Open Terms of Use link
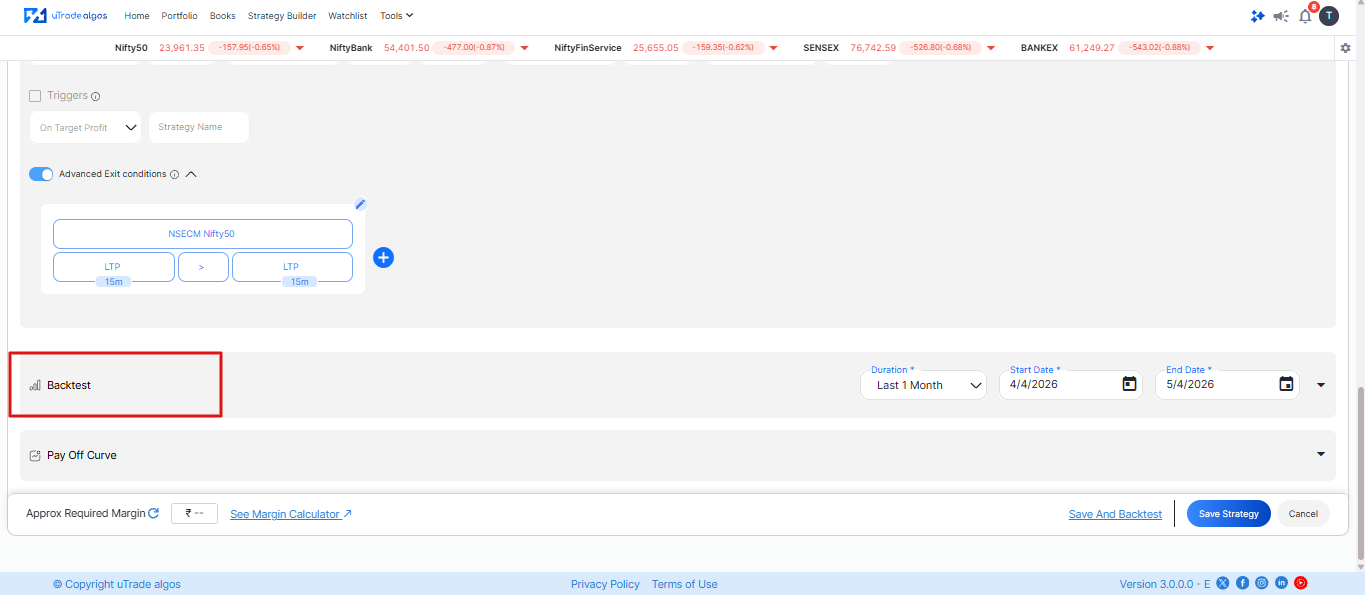Viewport: 1365px width, 595px height. [684, 584]
